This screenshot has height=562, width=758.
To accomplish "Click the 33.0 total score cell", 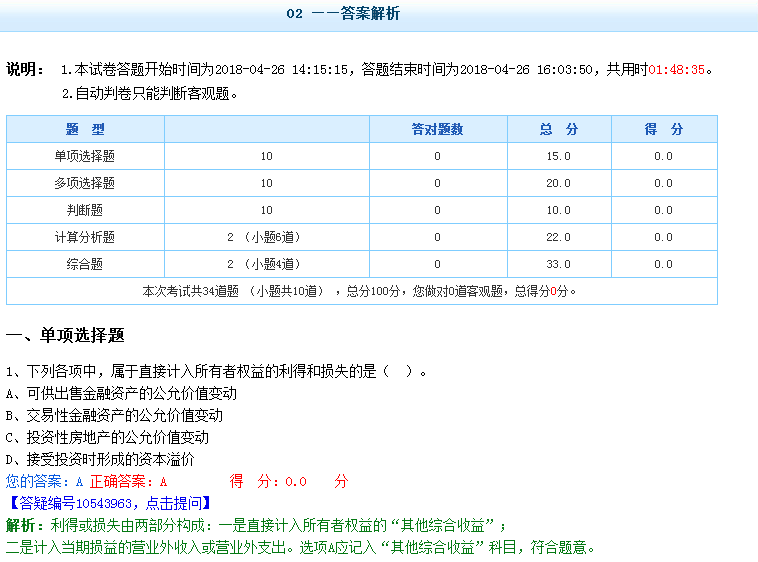I will click(559, 264).
